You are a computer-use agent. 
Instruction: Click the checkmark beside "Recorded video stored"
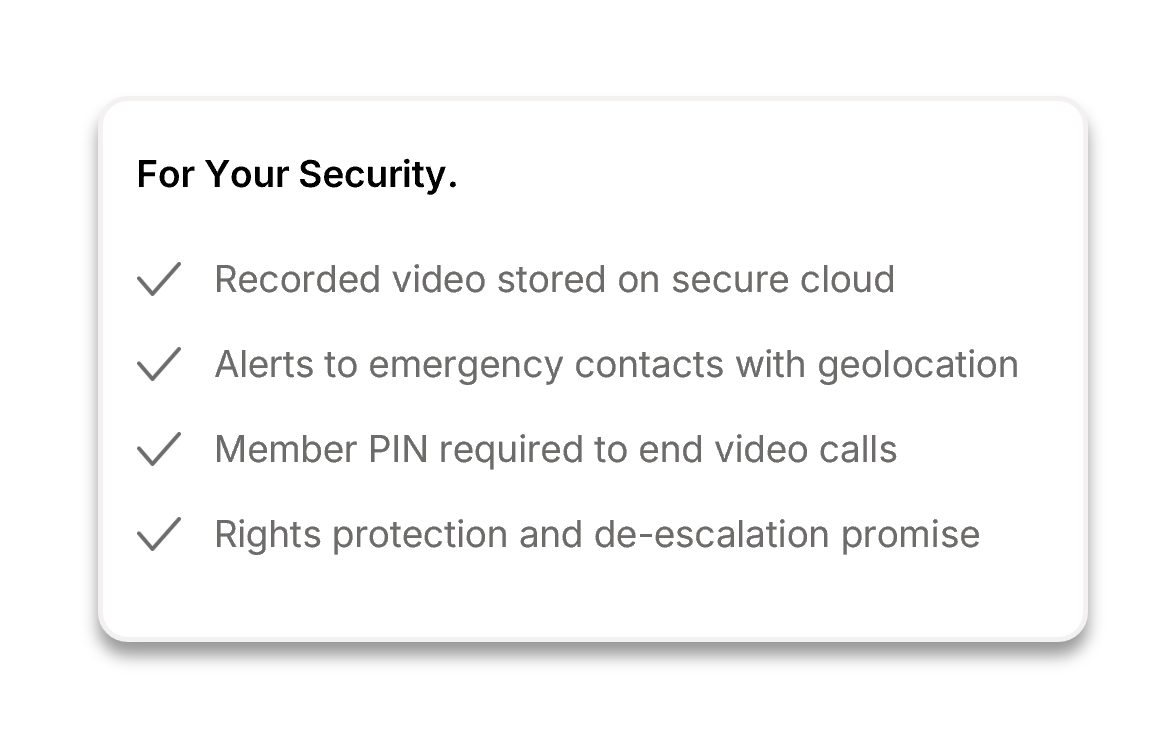[x=158, y=279]
